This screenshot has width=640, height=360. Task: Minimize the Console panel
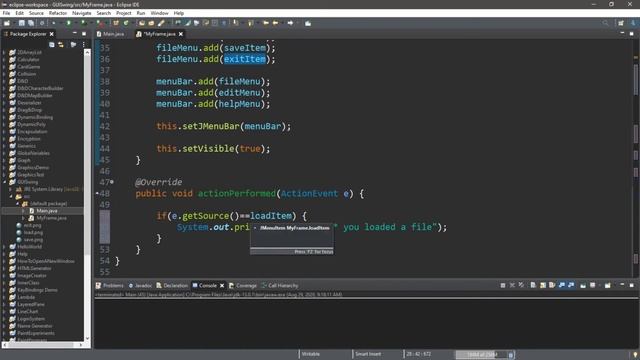point(622,284)
